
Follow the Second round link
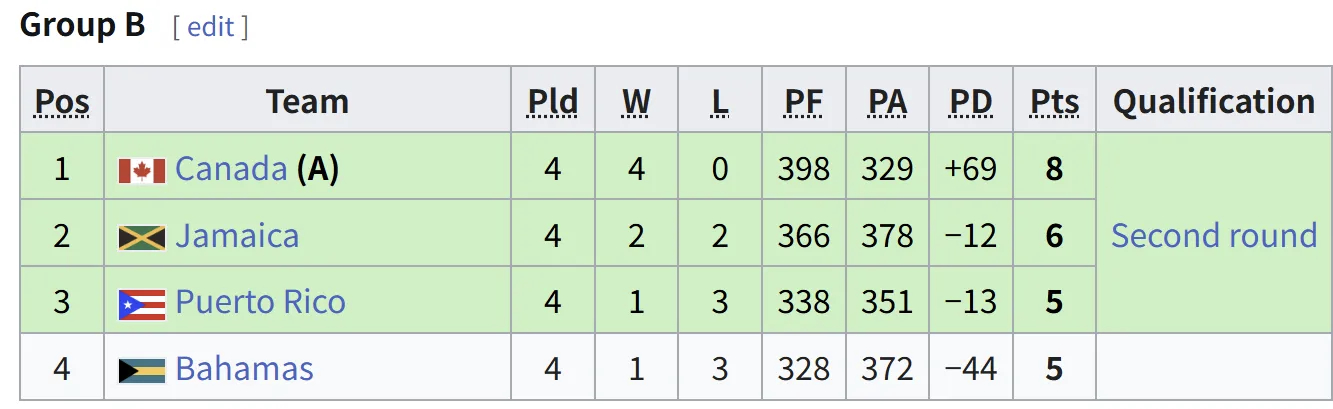pos(1214,235)
